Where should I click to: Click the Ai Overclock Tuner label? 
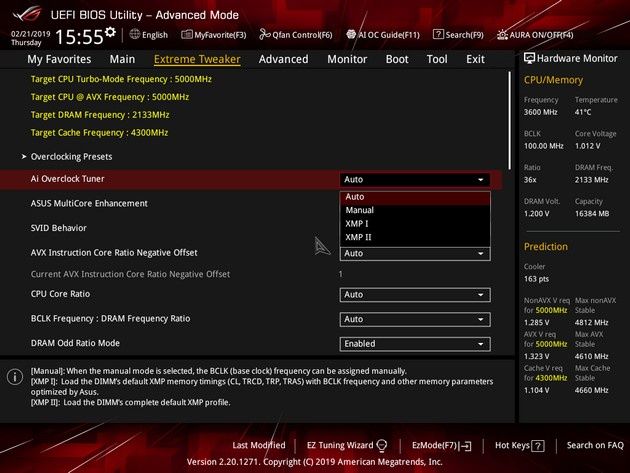68,179
